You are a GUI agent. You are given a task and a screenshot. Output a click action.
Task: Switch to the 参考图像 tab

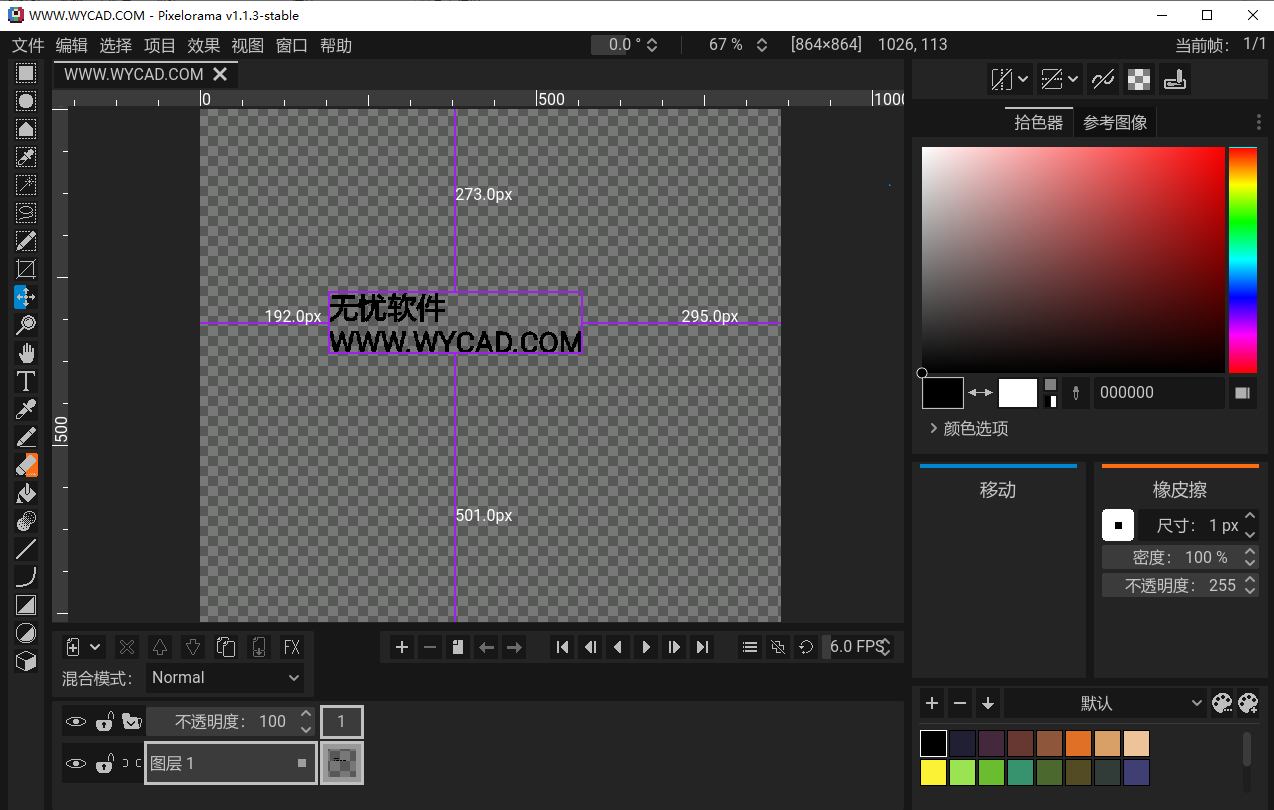coord(1114,121)
